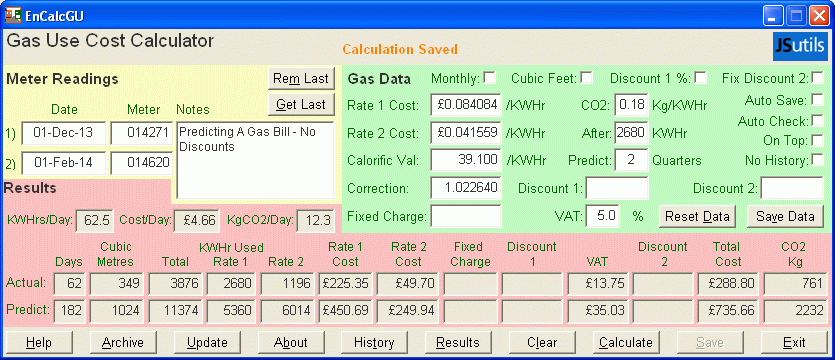Click the meter reading field 014271
This screenshot has width=835, height=360.
142,133
